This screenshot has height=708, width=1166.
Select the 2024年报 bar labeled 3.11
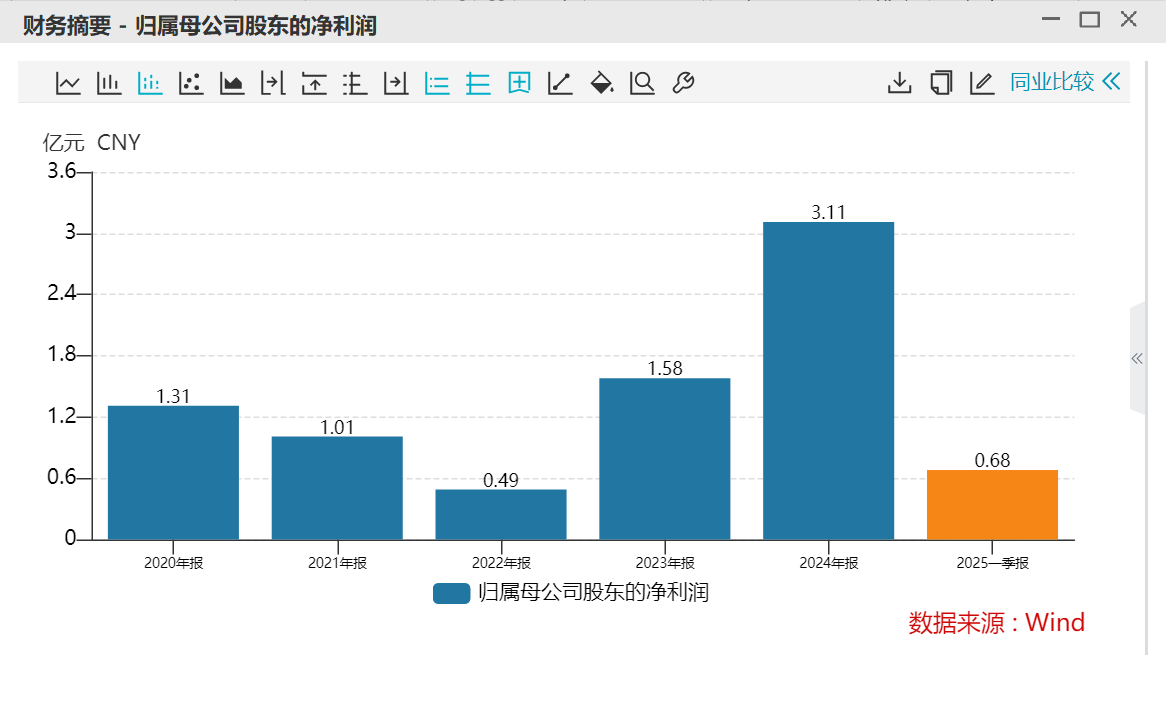point(828,381)
